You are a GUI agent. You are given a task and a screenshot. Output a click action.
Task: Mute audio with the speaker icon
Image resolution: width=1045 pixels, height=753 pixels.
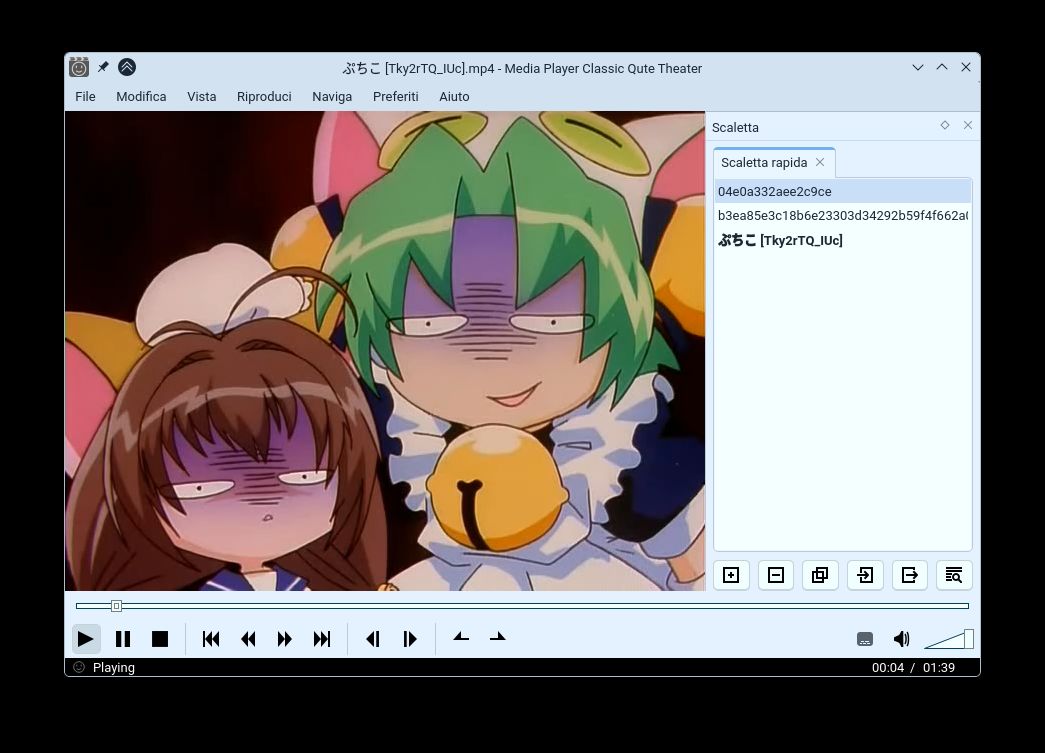(x=900, y=638)
